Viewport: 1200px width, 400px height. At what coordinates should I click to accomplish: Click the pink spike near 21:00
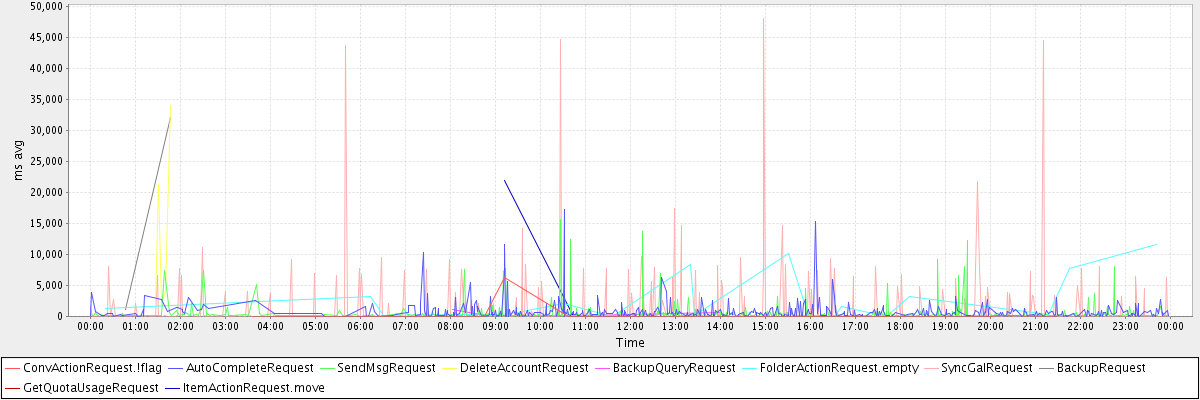point(1043,42)
